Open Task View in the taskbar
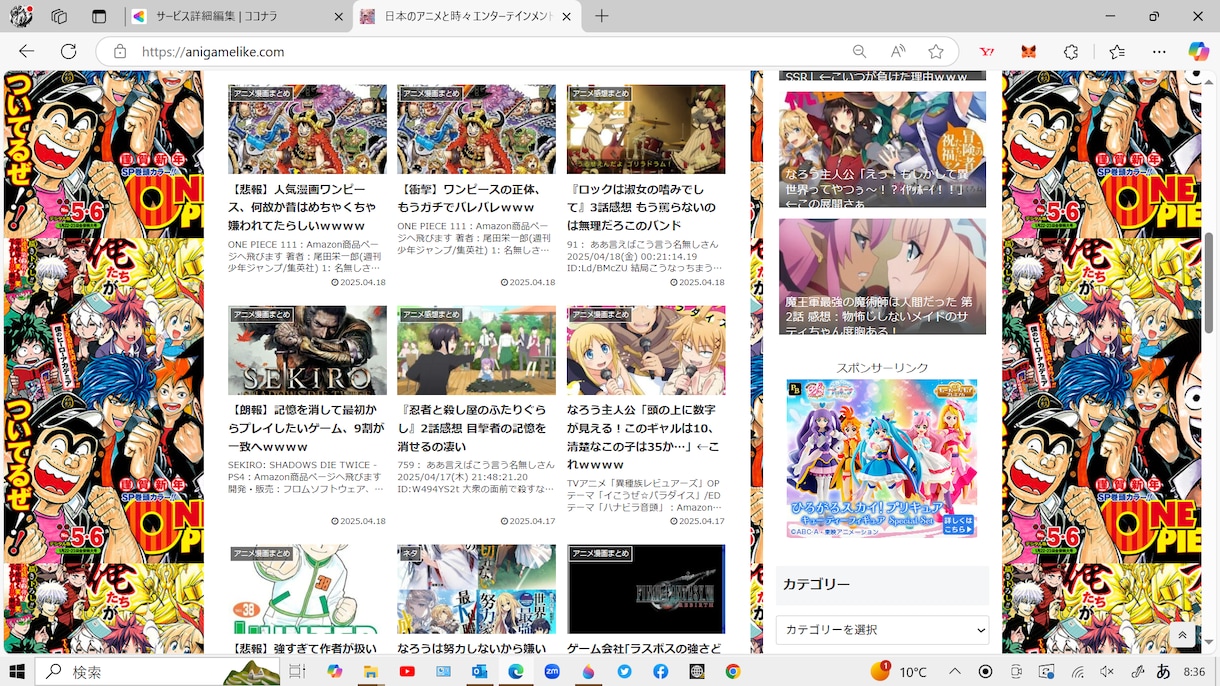1220x686 pixels. [297, 672]
